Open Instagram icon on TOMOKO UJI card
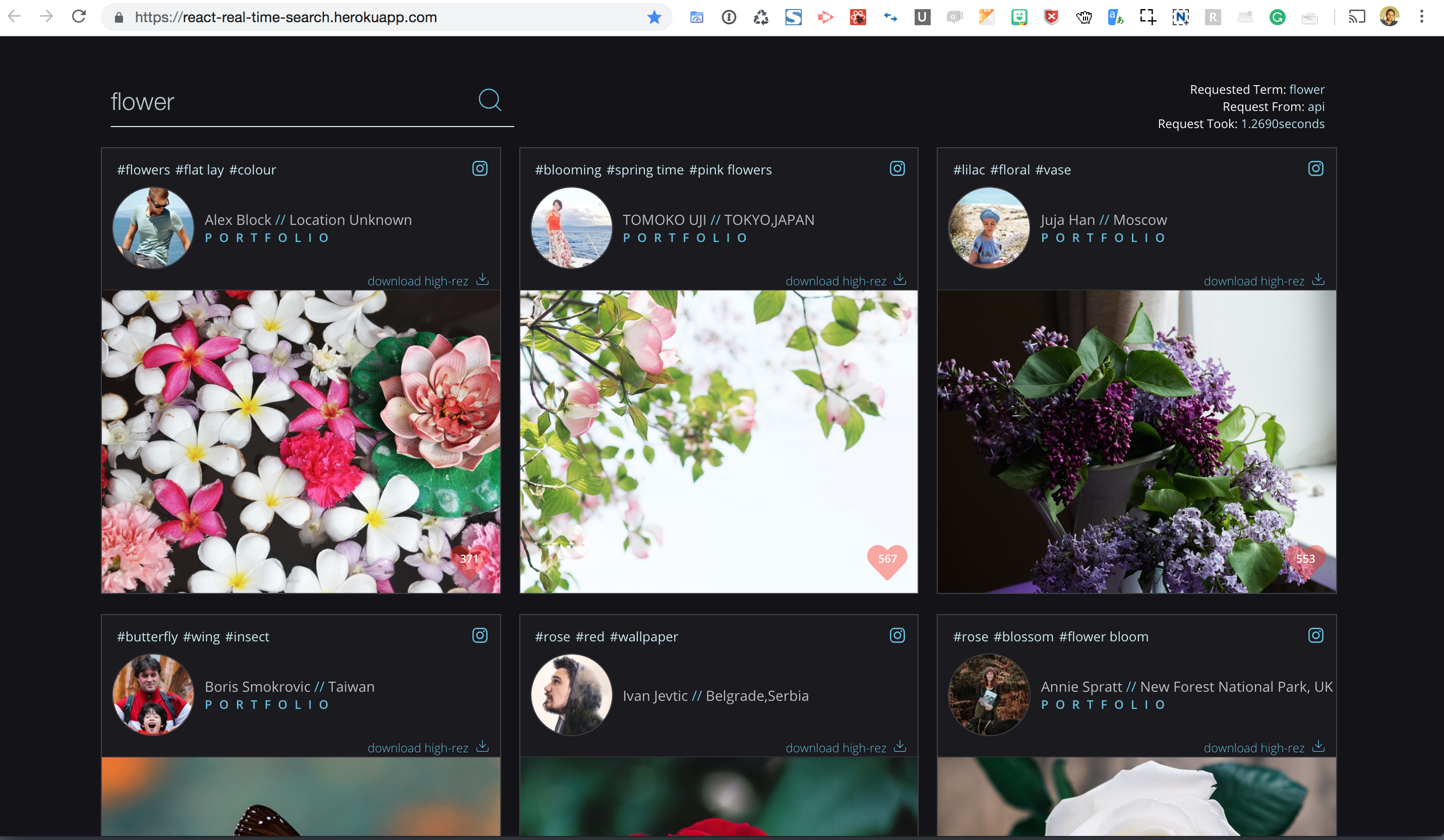 pyautogui.click(x=897, y=168)
